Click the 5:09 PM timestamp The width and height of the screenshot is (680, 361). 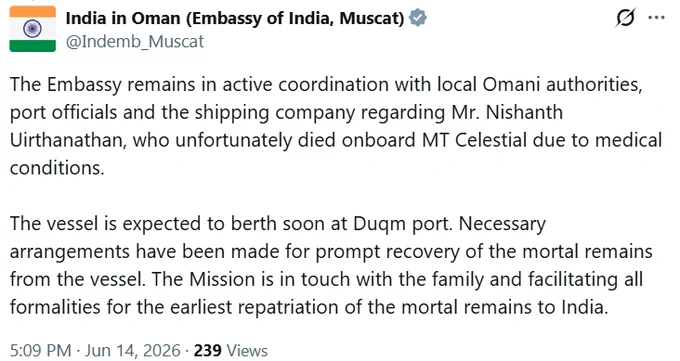[x=40, y=350]
